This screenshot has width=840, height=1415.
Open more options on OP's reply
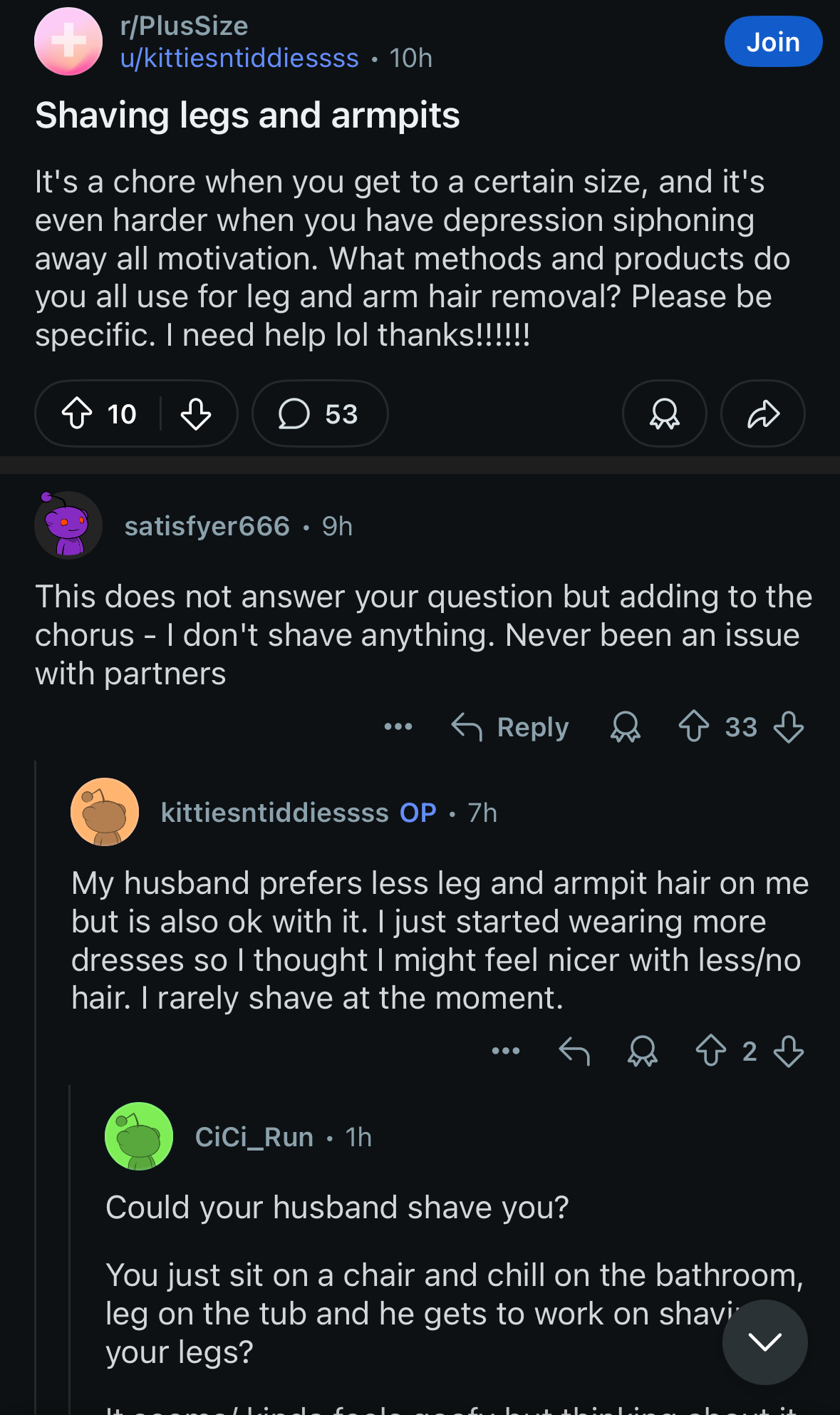[505, 1051]
